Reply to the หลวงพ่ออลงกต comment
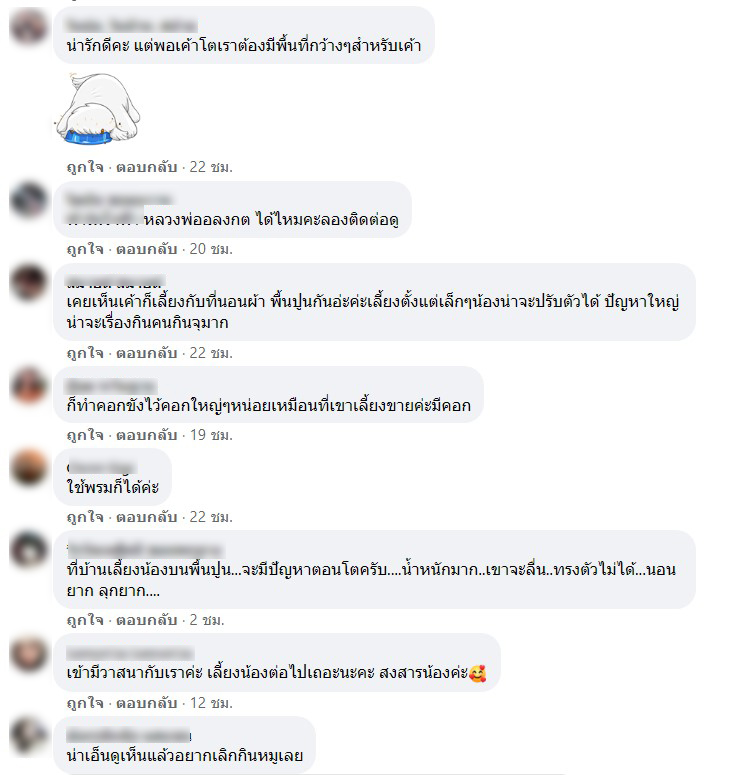 146,249
